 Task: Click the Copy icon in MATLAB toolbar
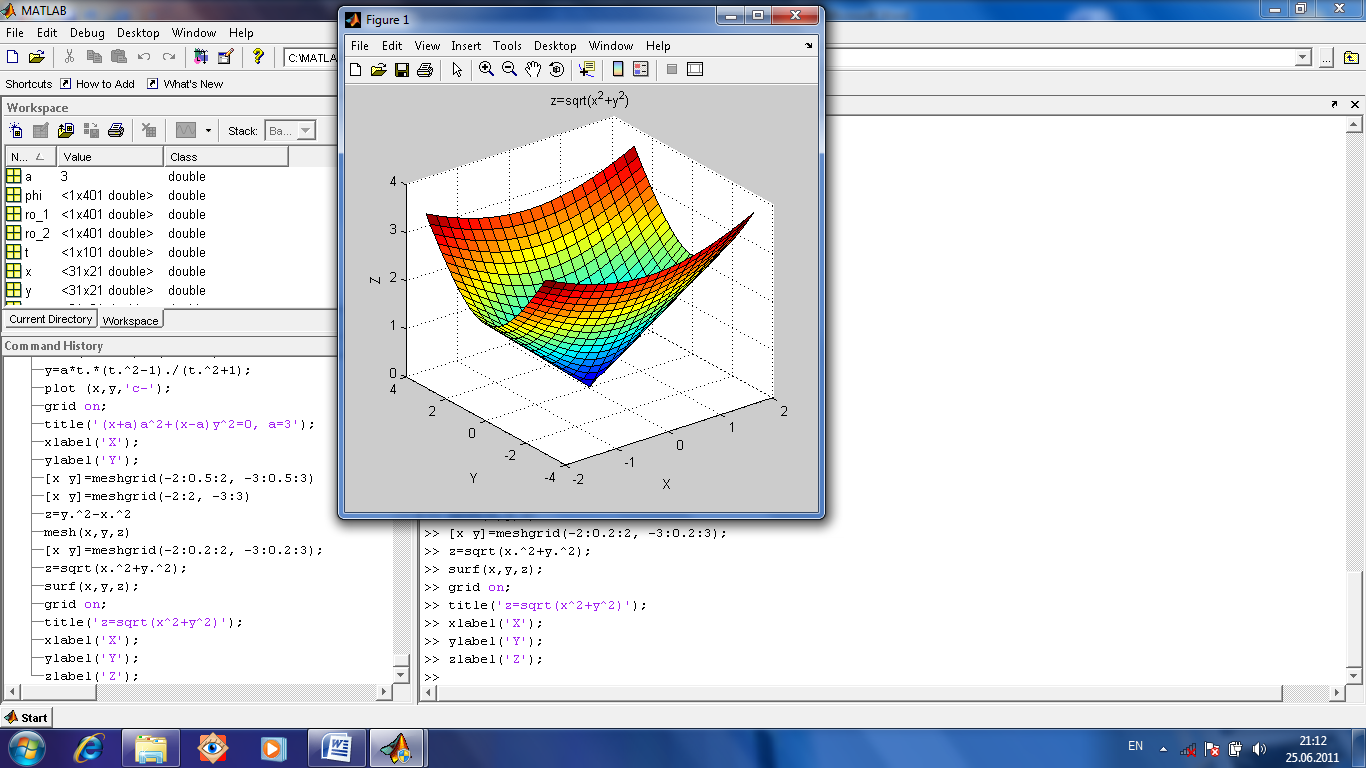[94, 57]
